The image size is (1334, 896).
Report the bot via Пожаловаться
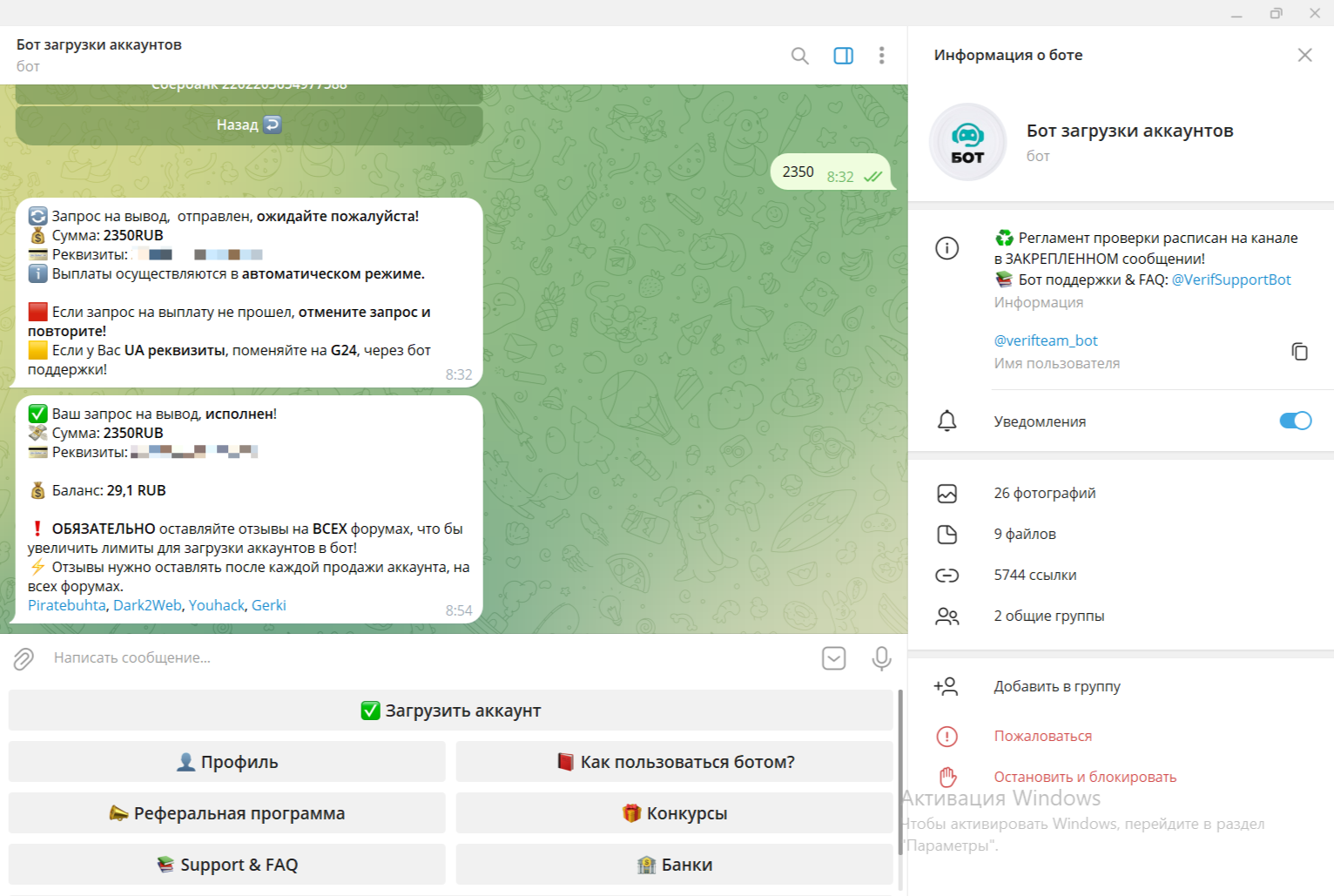pyautogui.click(x=1042, y=737)
